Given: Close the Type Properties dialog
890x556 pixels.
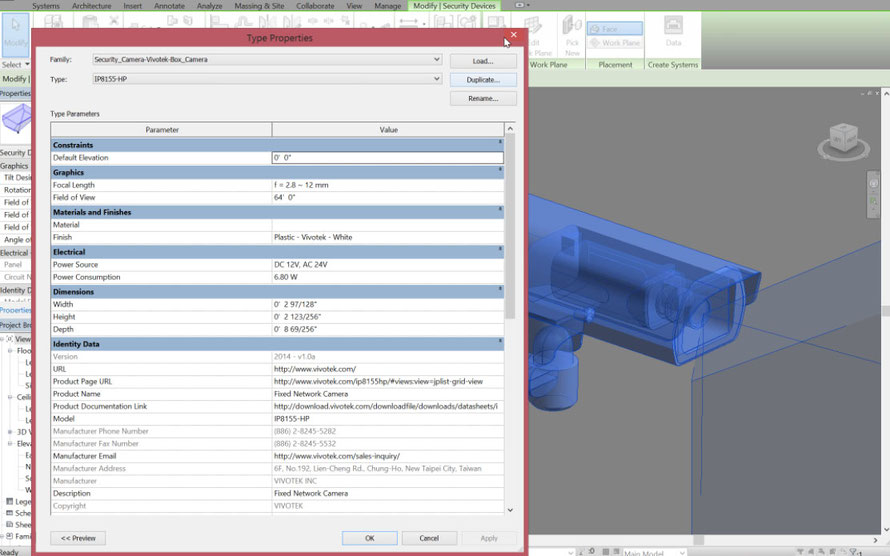Looking at the screenshot, I should click(x=514, y=35).
